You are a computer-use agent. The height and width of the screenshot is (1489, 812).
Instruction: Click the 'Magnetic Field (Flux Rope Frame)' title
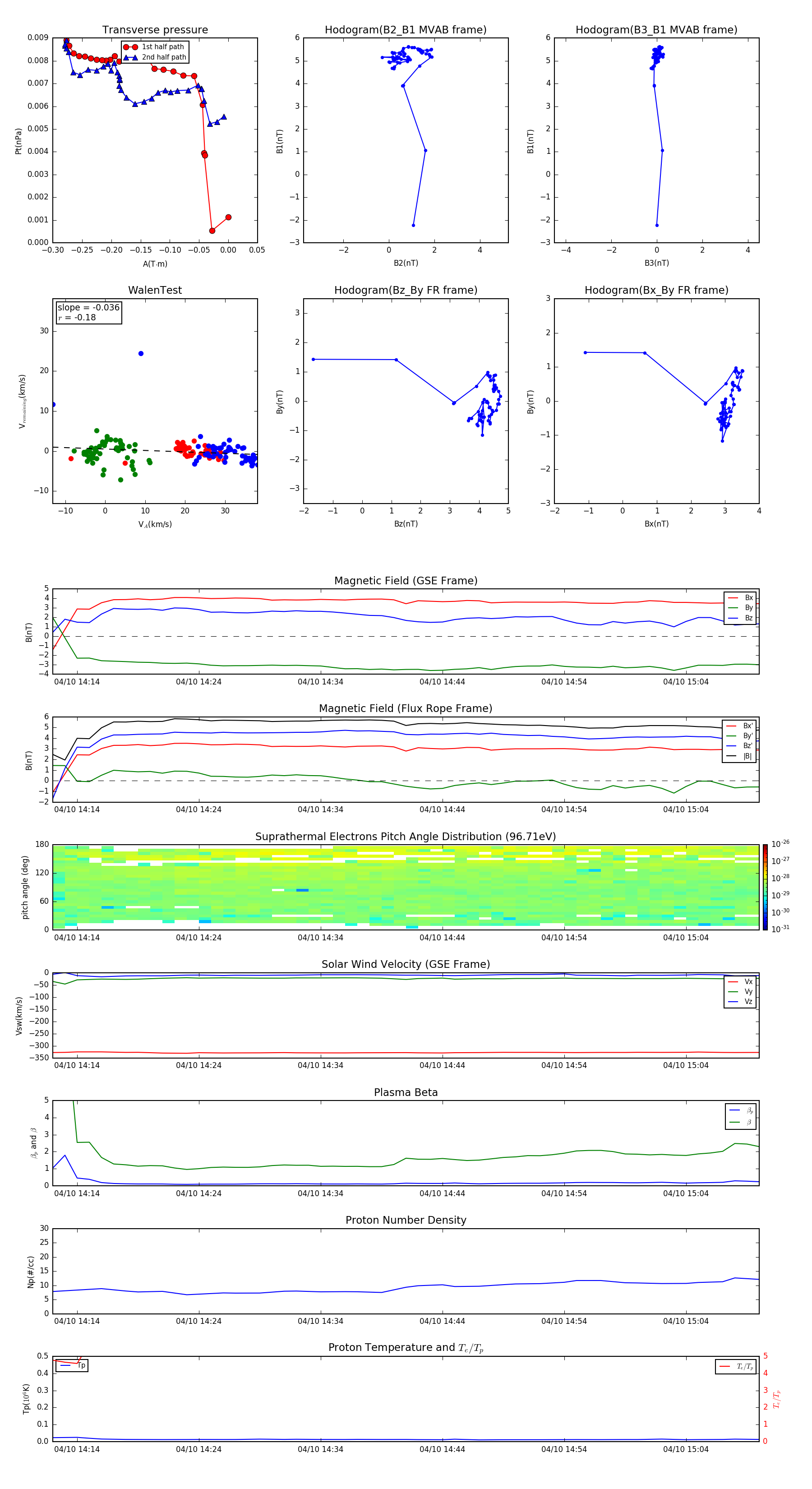coord(406,709)
